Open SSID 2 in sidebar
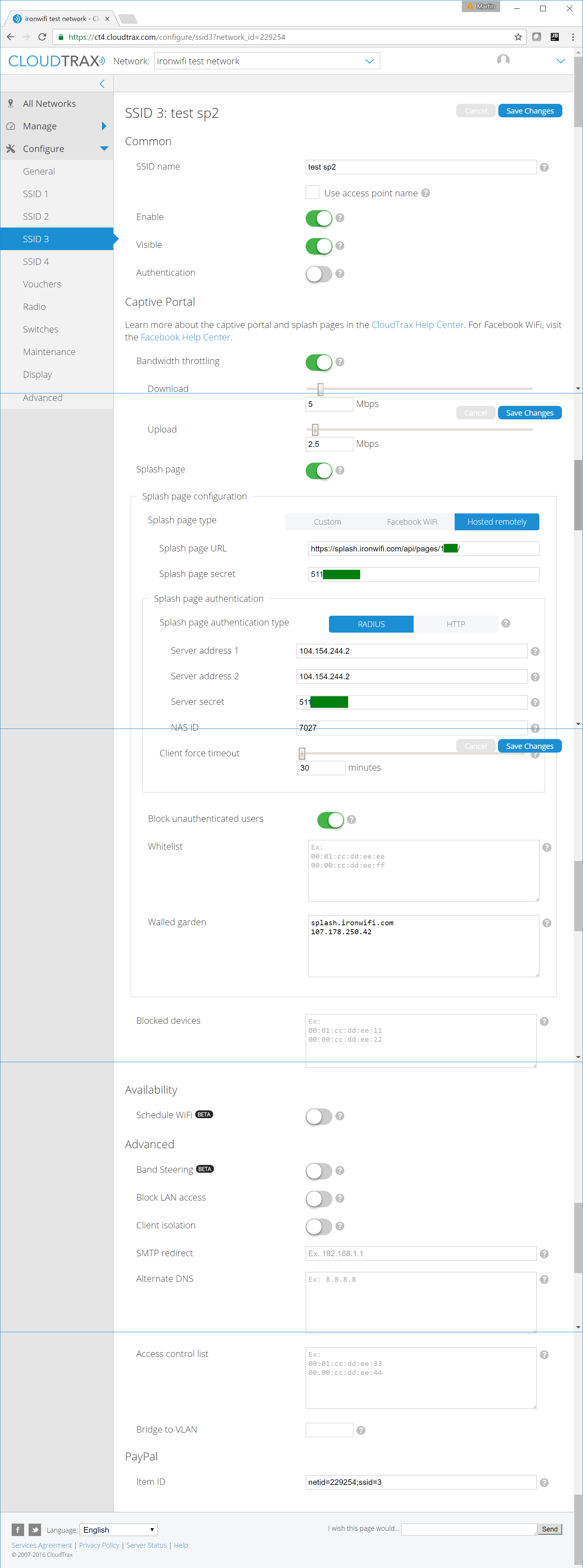583x1568 pixels. (x=35, y=216)
